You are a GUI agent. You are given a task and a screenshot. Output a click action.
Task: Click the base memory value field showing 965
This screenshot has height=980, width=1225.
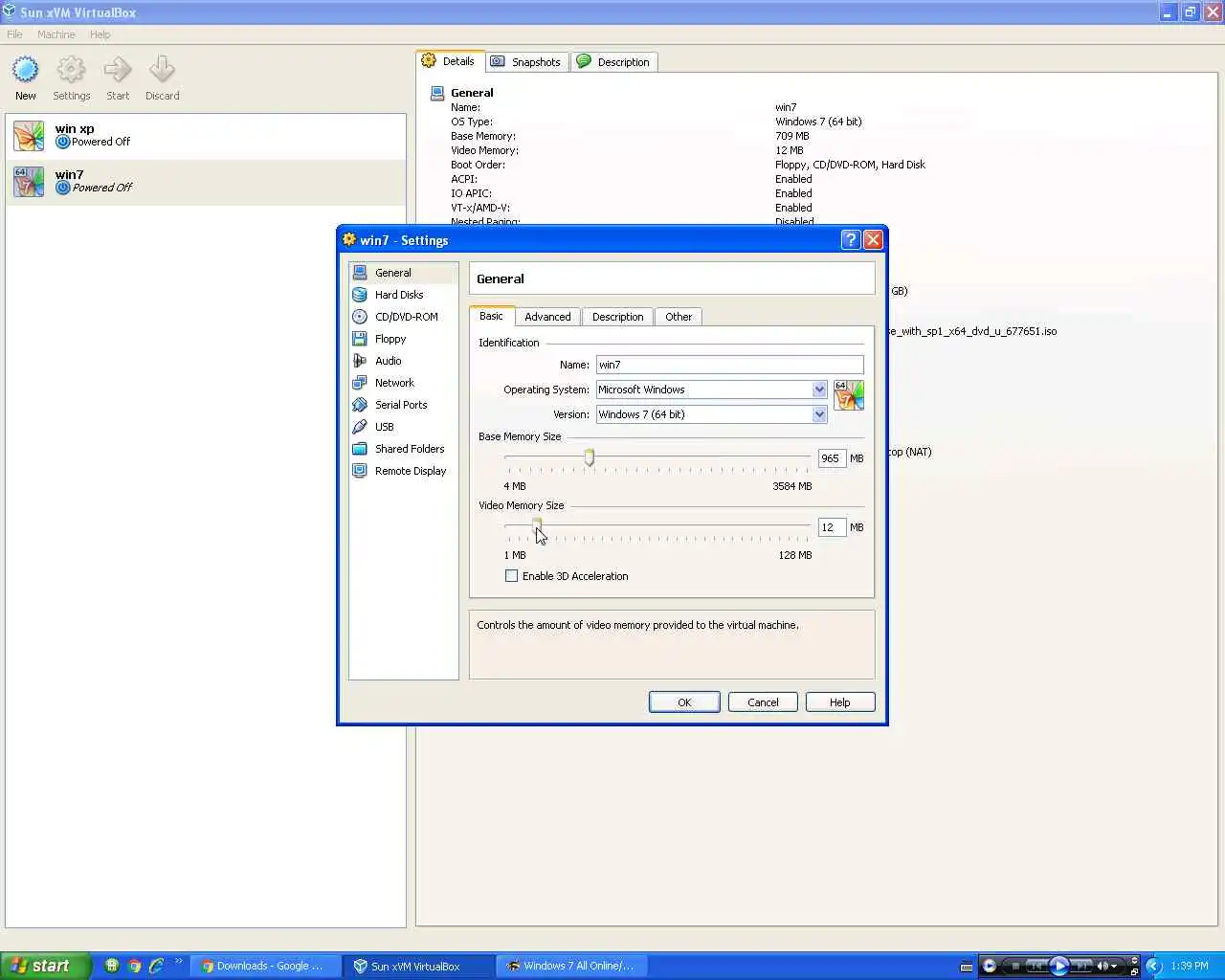point(832,458)
